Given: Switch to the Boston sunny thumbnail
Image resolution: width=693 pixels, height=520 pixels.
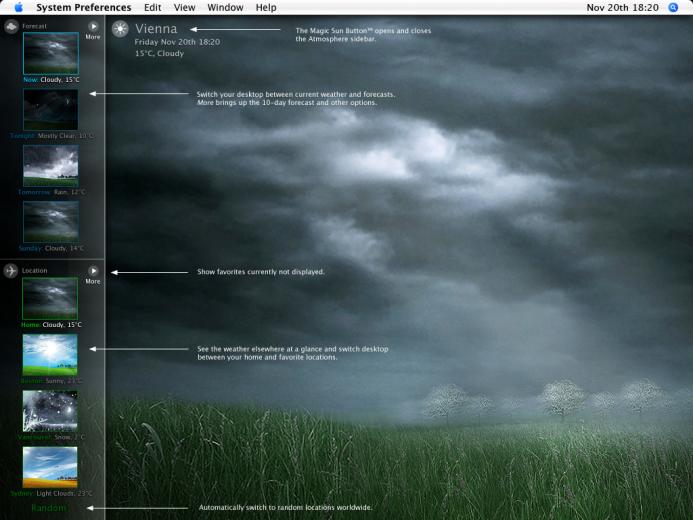Looking at the screenshot, I should pyautogui.click(x=50, y=354).
